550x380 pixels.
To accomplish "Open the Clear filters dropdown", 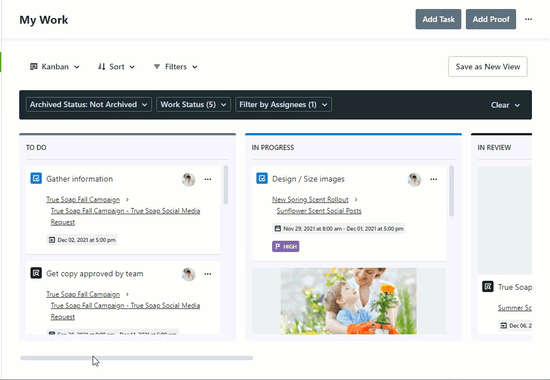I will tap(505, 105).
